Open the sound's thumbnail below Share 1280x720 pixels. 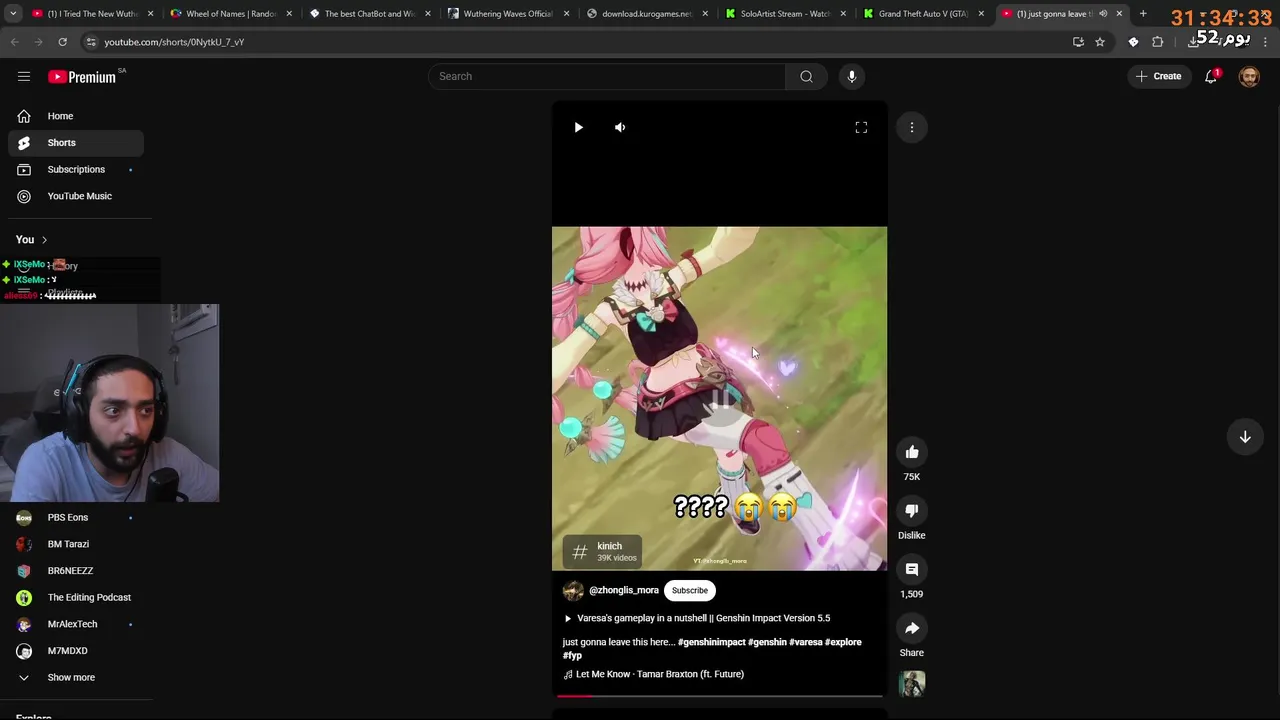(912, 684)
